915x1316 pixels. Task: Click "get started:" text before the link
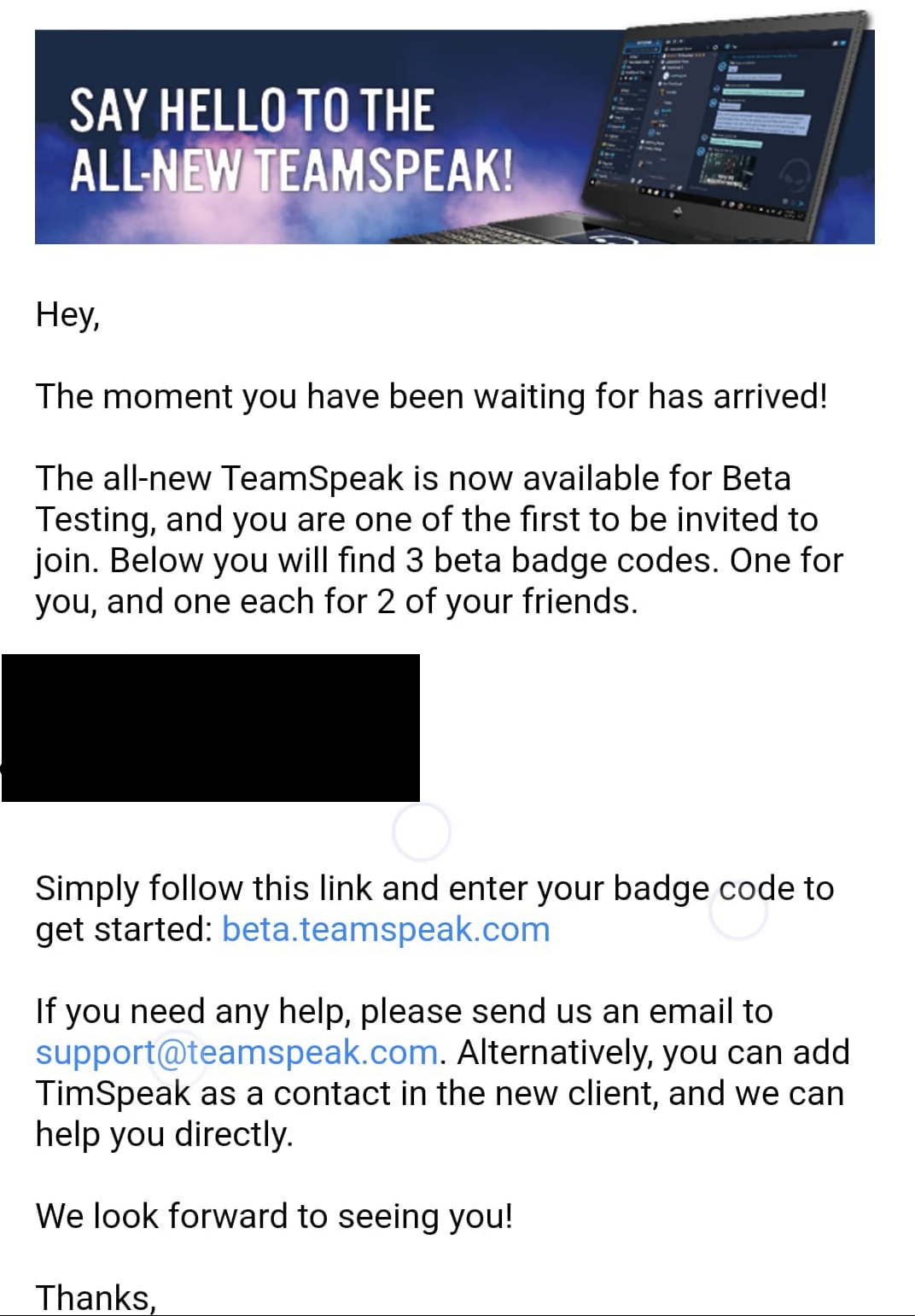123,930
